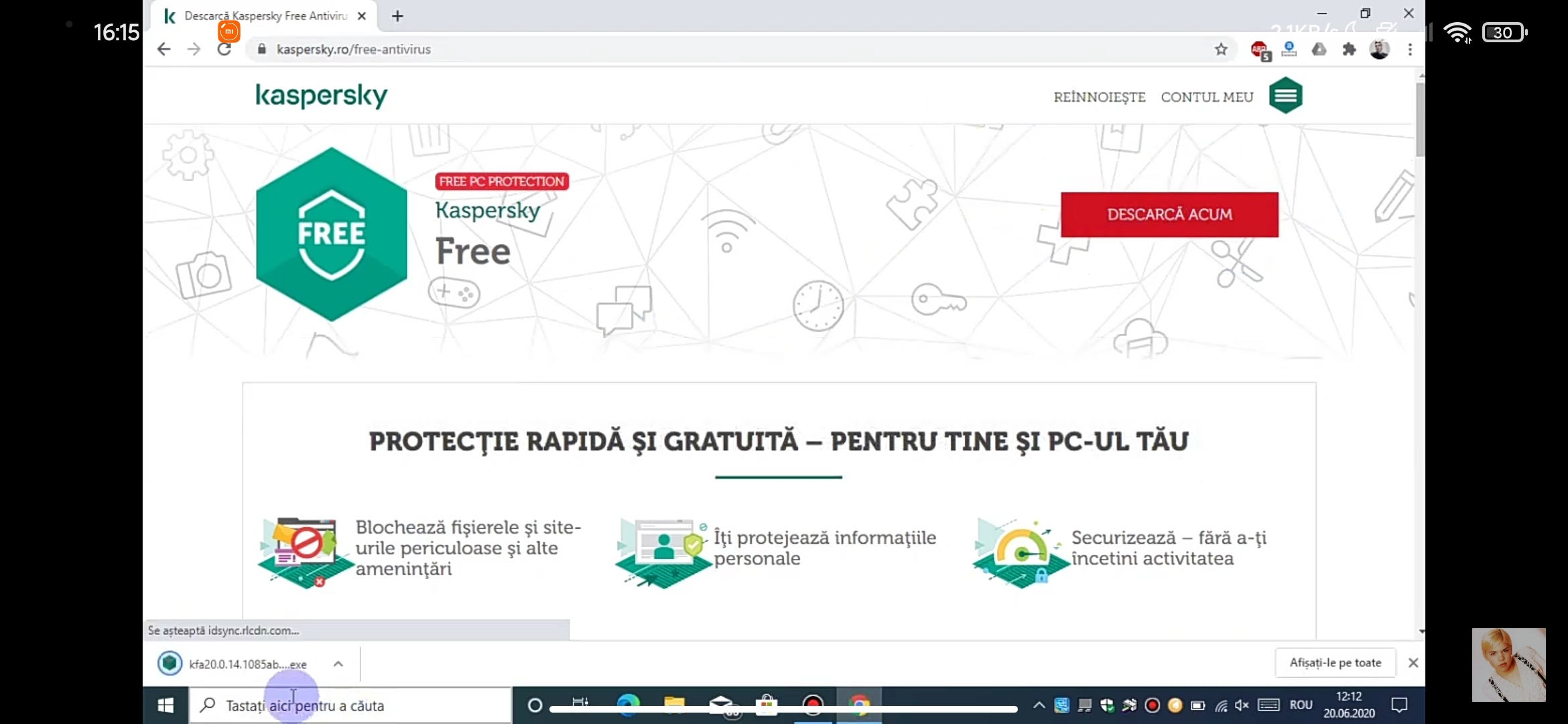Expand the download item options chevron
Image resolution: width=1568 pixels, height=724 pixels.
(338, 664)
